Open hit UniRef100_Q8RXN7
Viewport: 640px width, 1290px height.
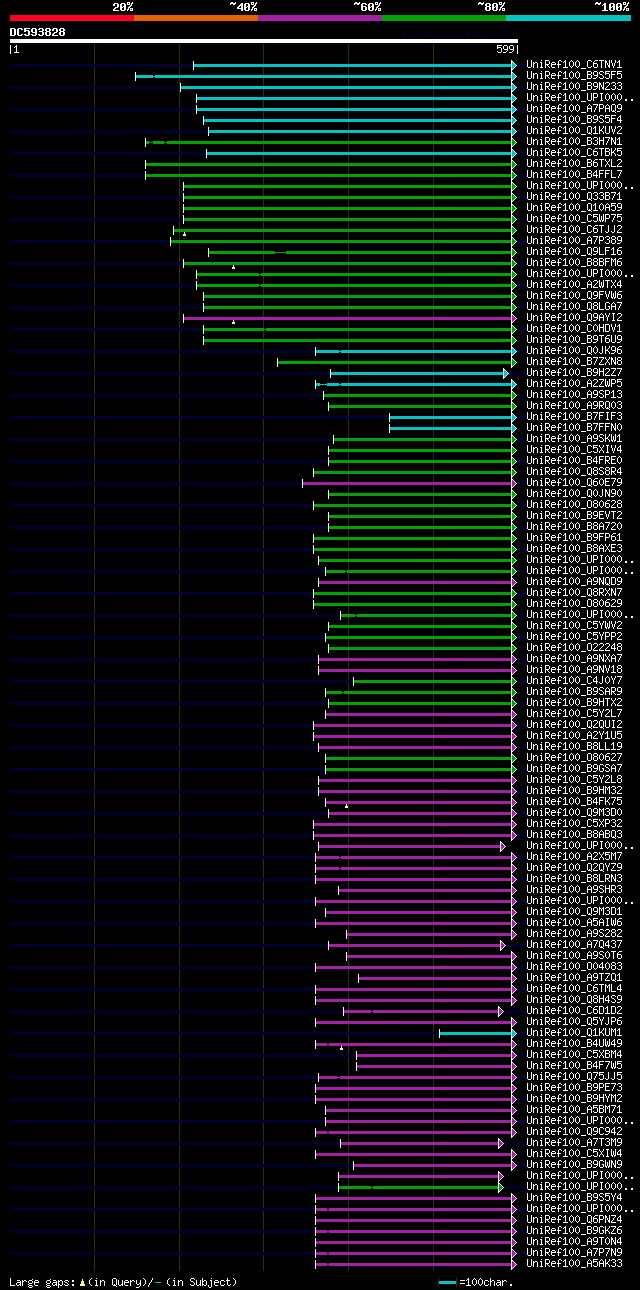point(574,593)
